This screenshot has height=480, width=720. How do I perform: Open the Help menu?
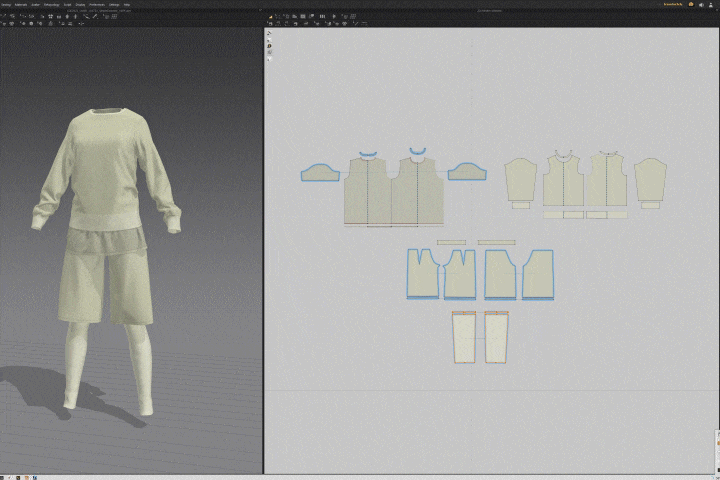pos(127,5)
